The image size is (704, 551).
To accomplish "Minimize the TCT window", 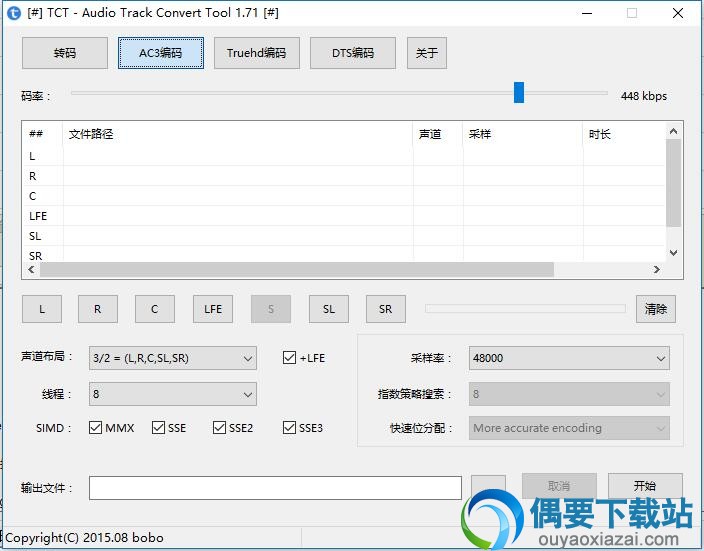I will pos(587,13).
